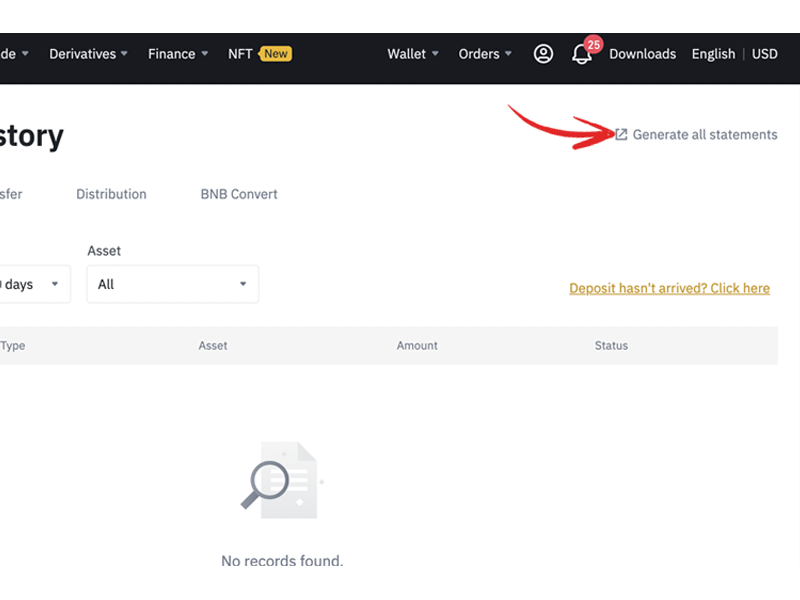Open the Asset dropdown showing All
Viewport: 800px width, 600px height.
point(172,284)
